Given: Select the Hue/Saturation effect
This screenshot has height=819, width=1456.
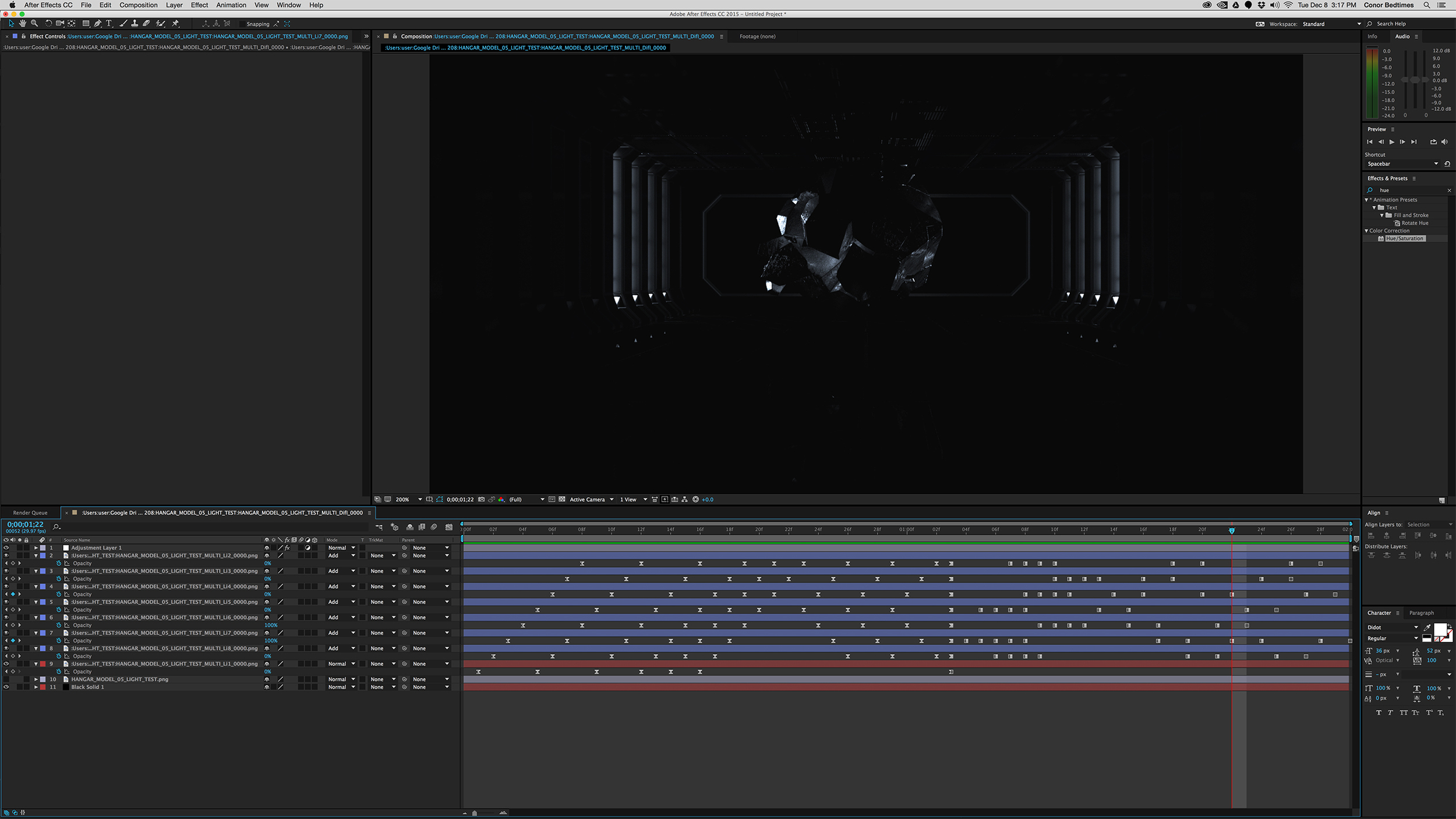Looking at the screenshot, I should click(1404, 239).
